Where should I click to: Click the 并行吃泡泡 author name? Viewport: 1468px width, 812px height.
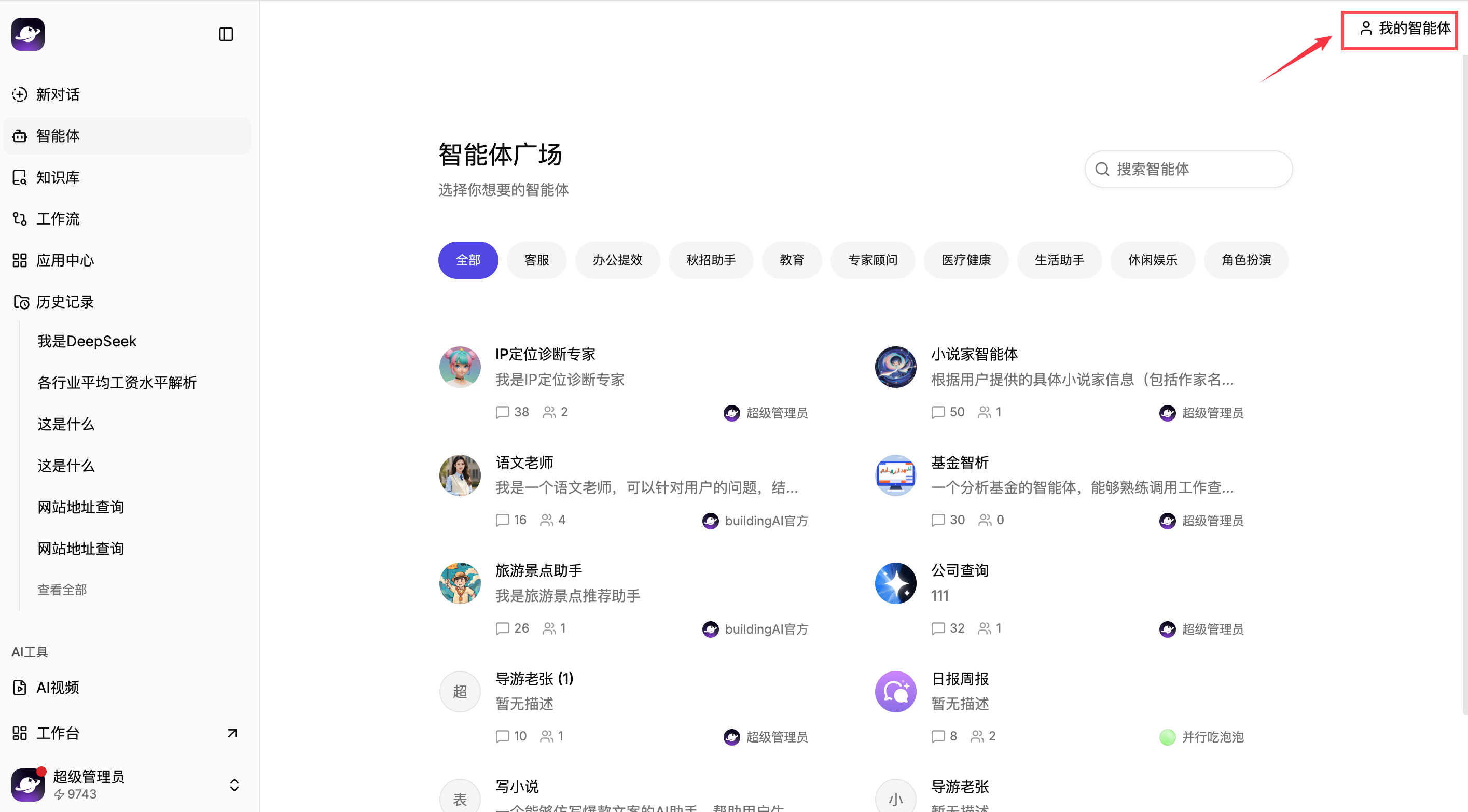(x=1213, y=737)
